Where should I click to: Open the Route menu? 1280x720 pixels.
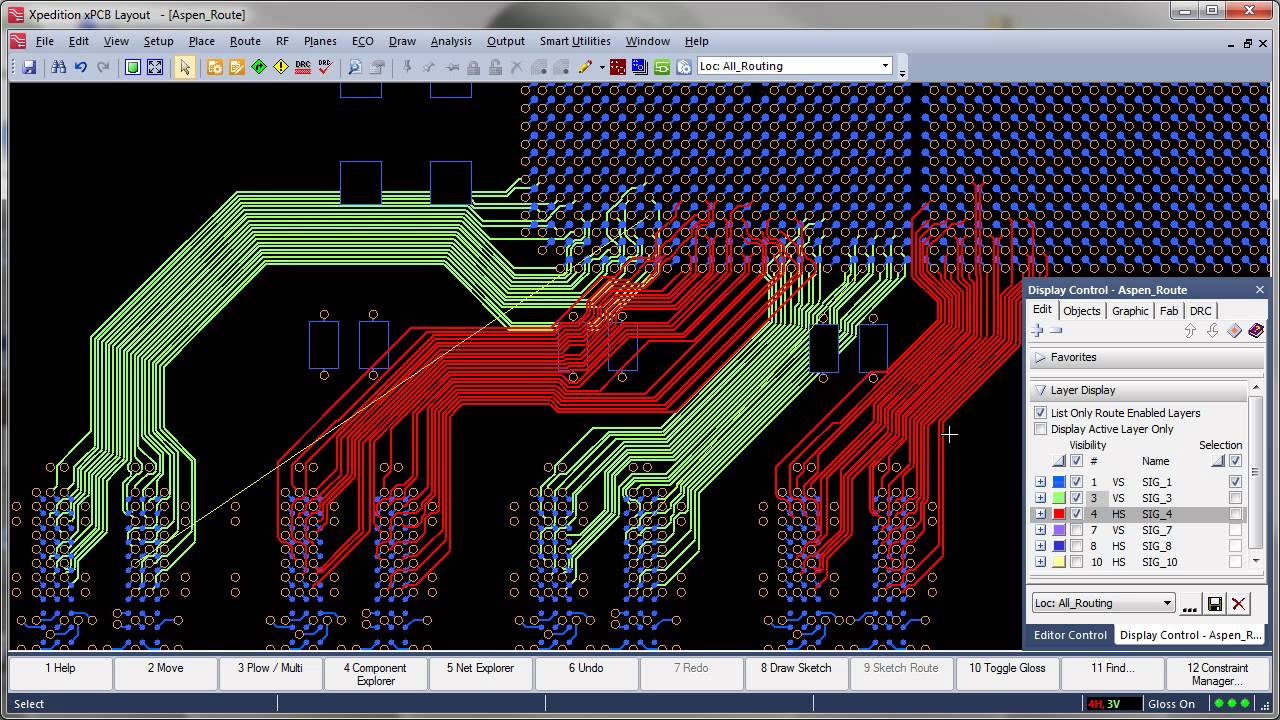point(245,41)
